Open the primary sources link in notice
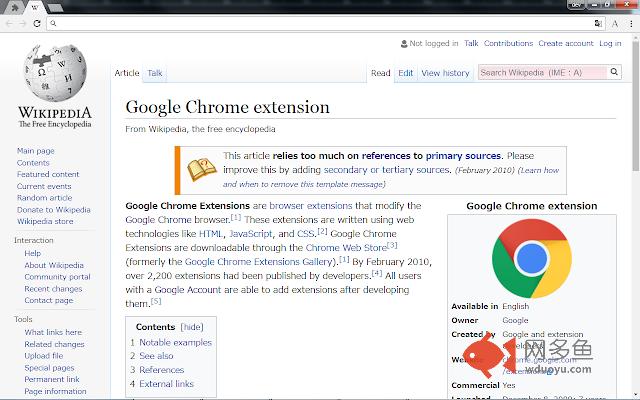The width and height of the screenshot is (640, 400). click(x=463, y=156)
